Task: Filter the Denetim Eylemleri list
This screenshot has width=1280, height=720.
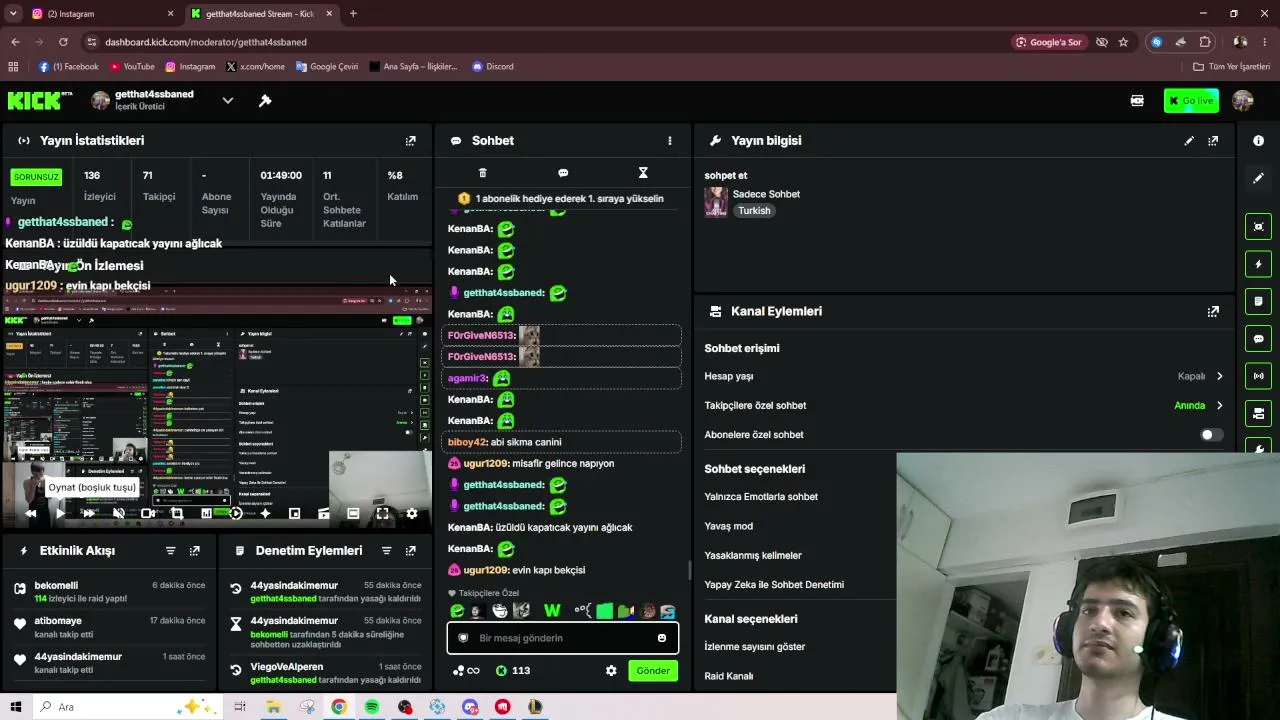Action: 386,551
